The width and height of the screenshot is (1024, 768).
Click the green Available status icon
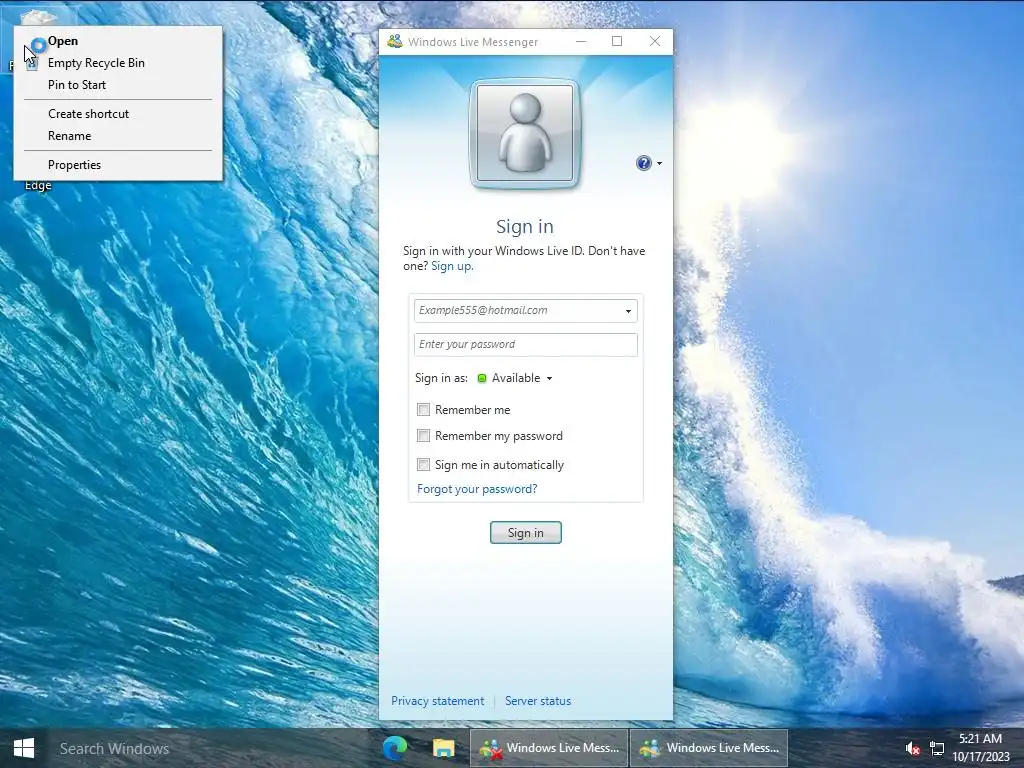pyautogui.click(x=482, y=378)
